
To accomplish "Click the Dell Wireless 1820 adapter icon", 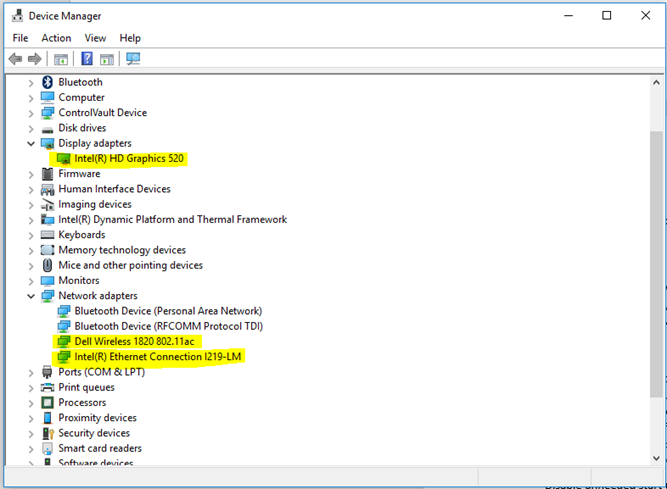I will pos(63,341).
